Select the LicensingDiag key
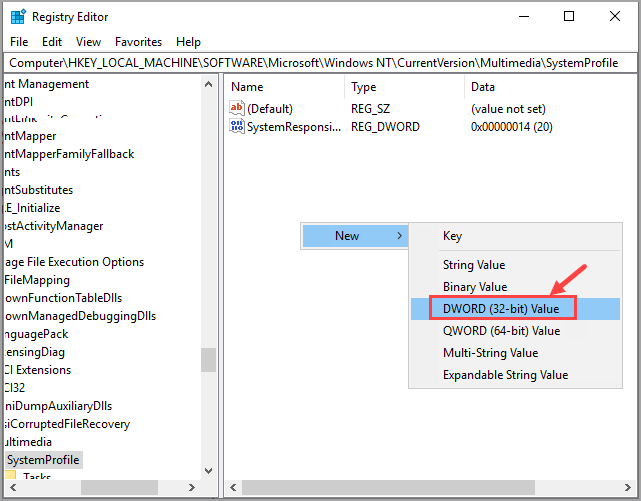Viewport: 641px width, 501px height. (x=34, y=352)
